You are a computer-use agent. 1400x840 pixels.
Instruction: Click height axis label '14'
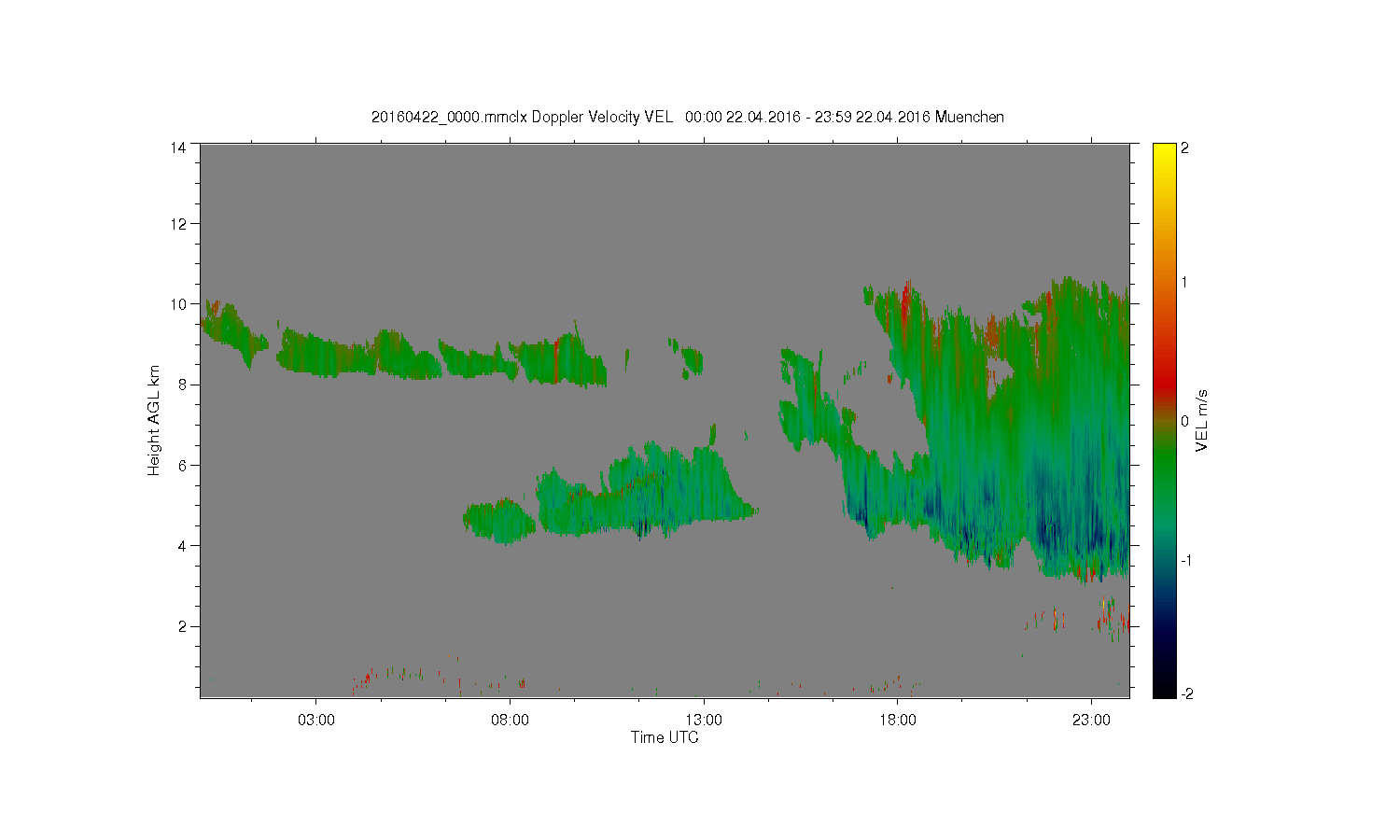(178, 147)
